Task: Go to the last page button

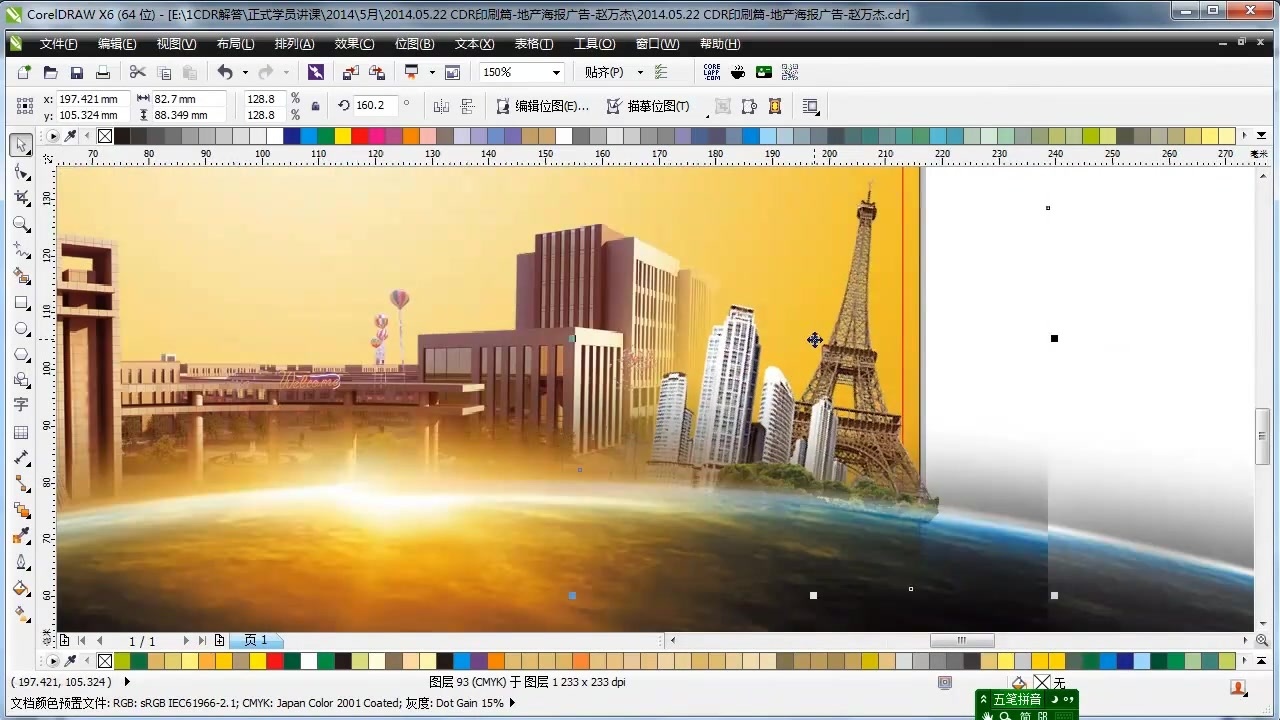Action: [x=202, y=640]
